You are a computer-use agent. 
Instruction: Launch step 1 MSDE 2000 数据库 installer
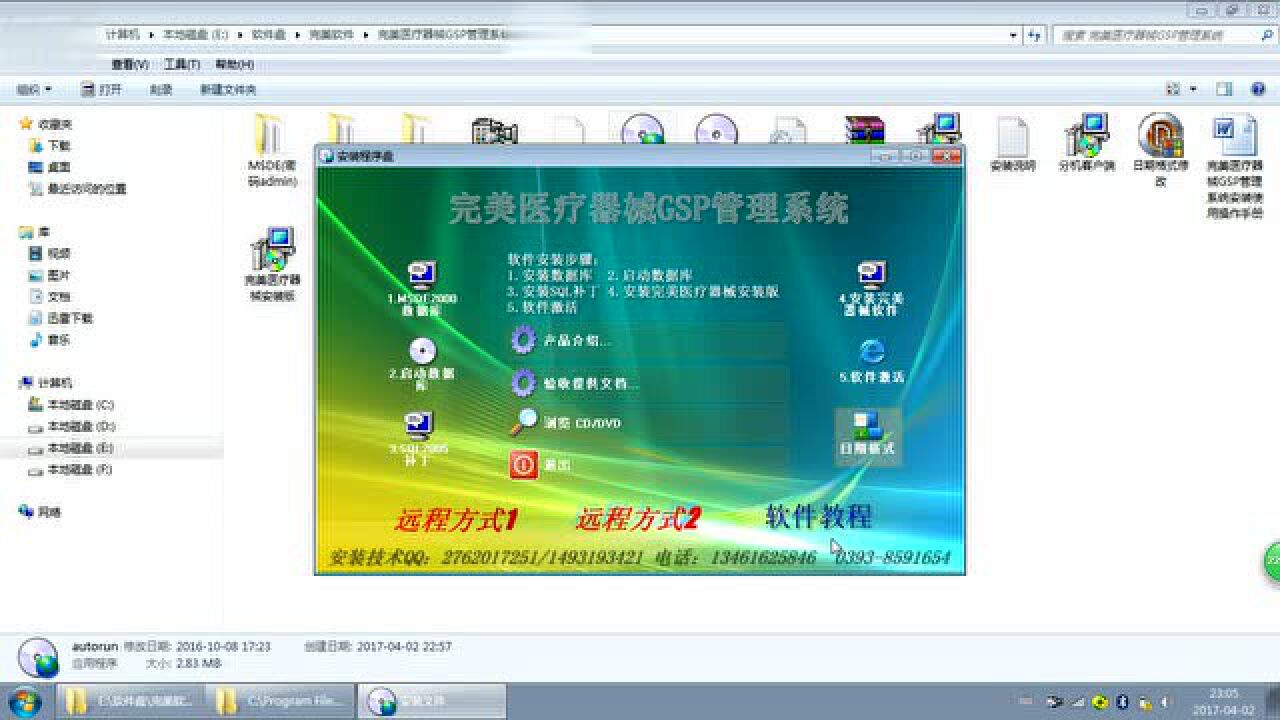coord(420,278)
